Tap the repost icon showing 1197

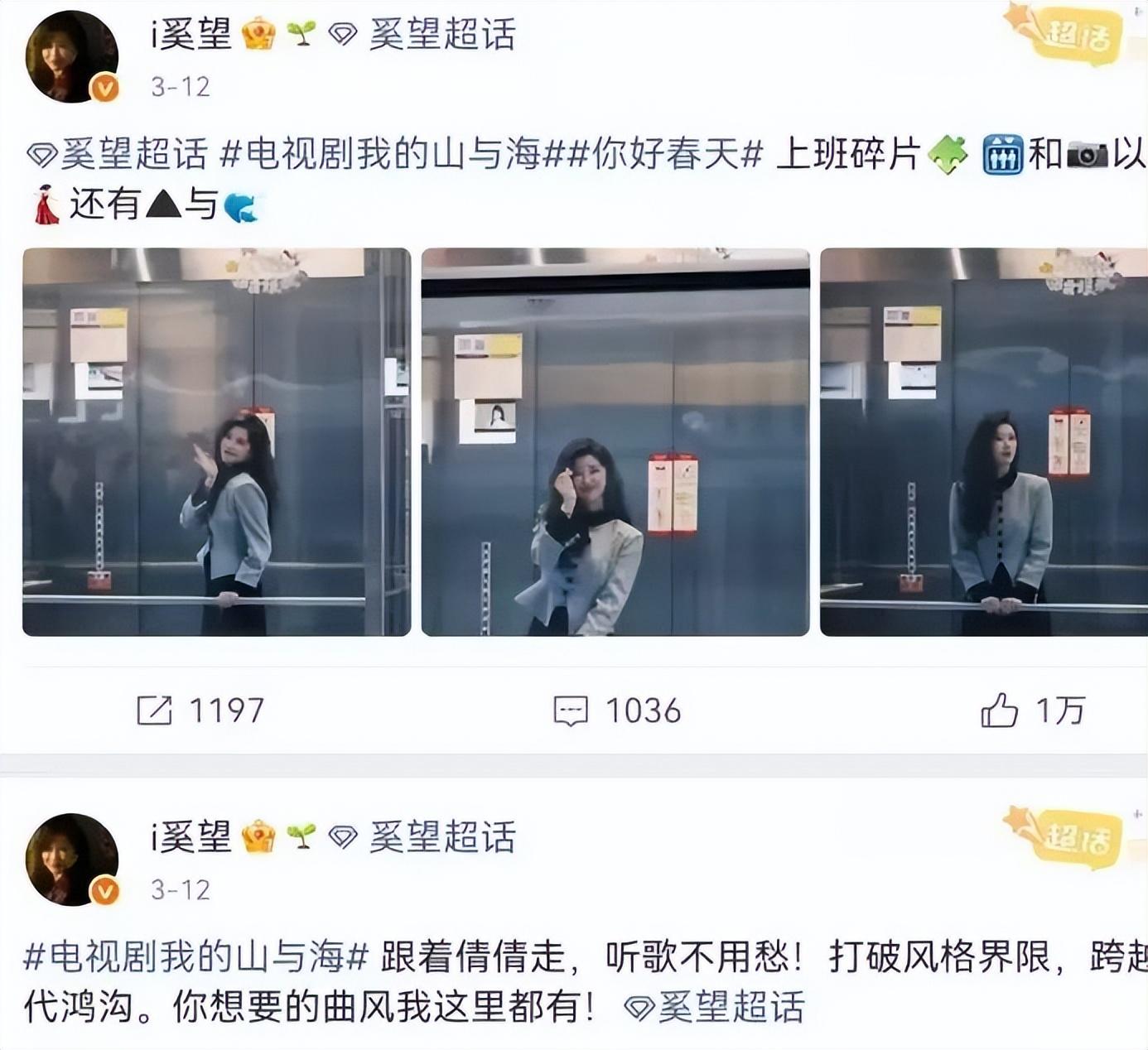point(154,710)
